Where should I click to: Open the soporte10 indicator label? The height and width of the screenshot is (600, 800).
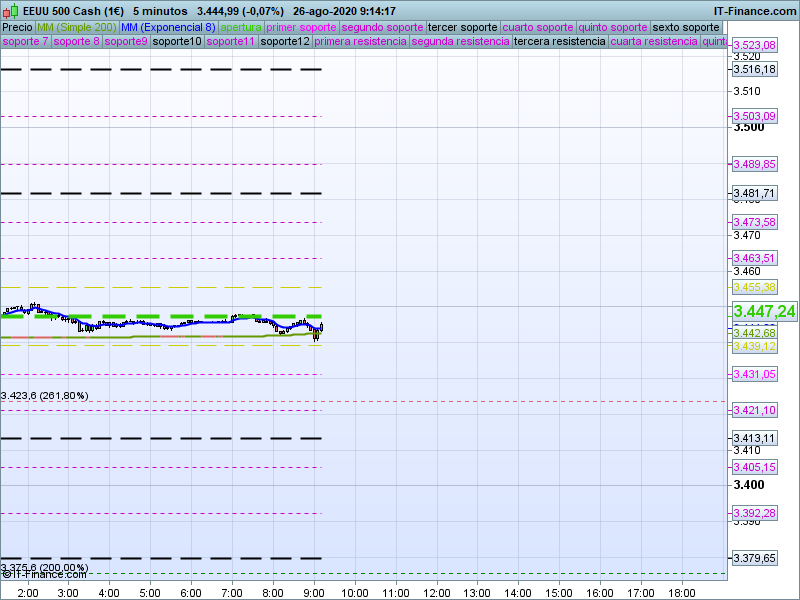tap(177, 42)
